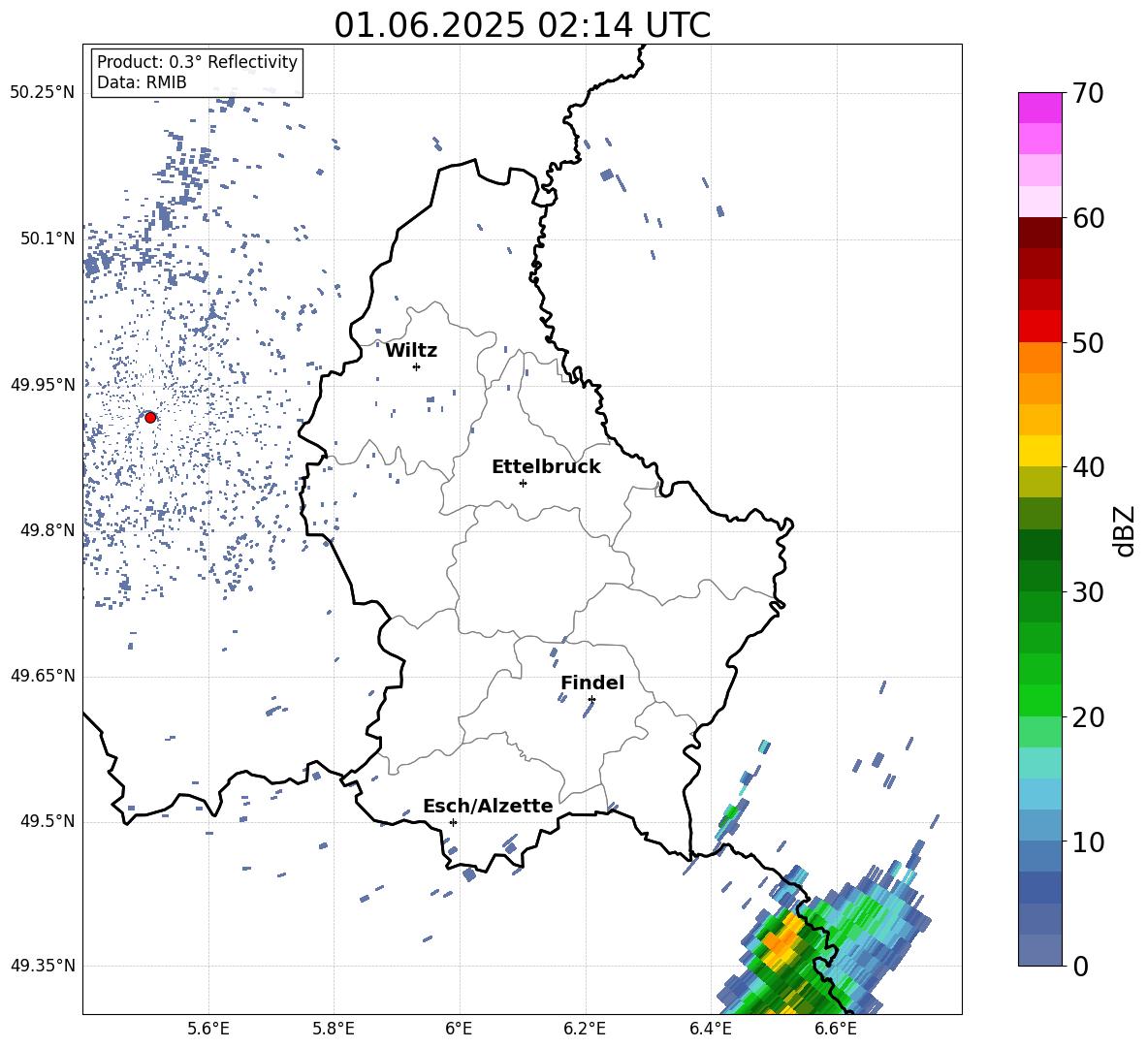Click the 50.25°N latitude label
This screenshot has height=1048, width=1148.
[x=43, y=93]
